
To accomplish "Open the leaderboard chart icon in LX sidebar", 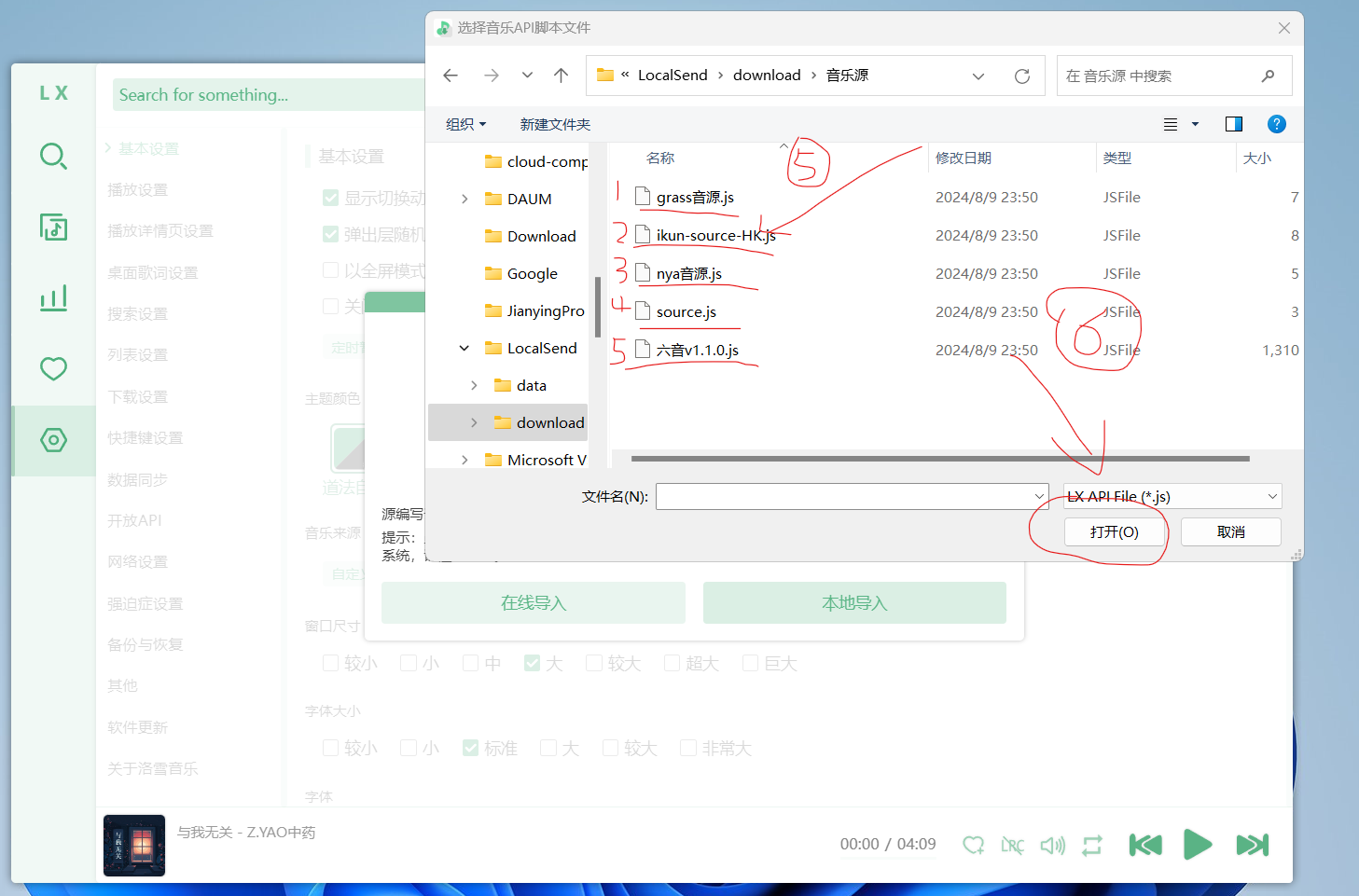I will (x=53, y=297).
